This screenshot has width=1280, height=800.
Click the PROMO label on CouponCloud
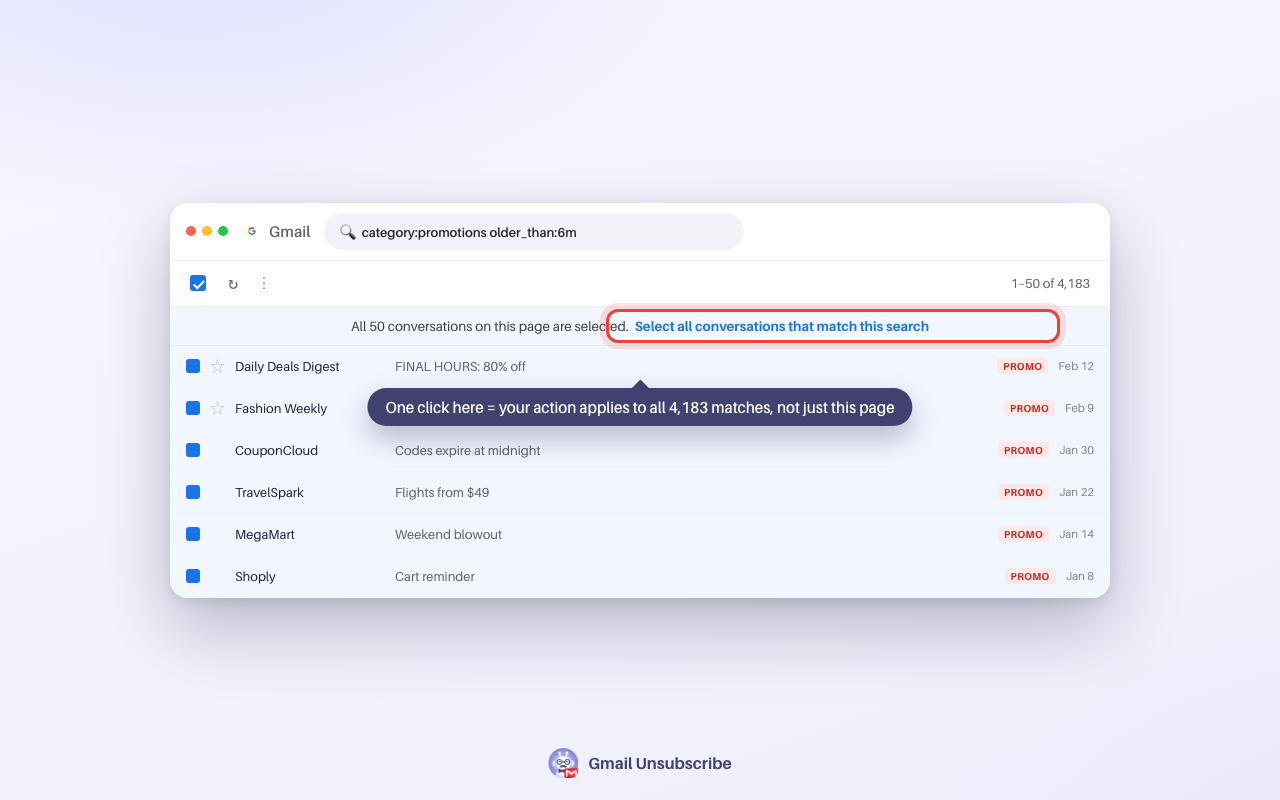point(1024,450)
